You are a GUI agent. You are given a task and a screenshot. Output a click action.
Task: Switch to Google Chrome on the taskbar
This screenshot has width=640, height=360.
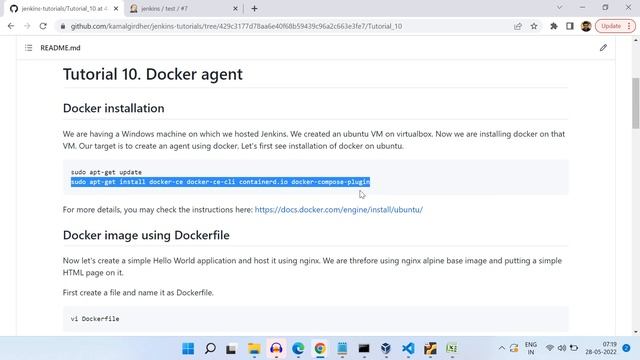click(320, 349)
